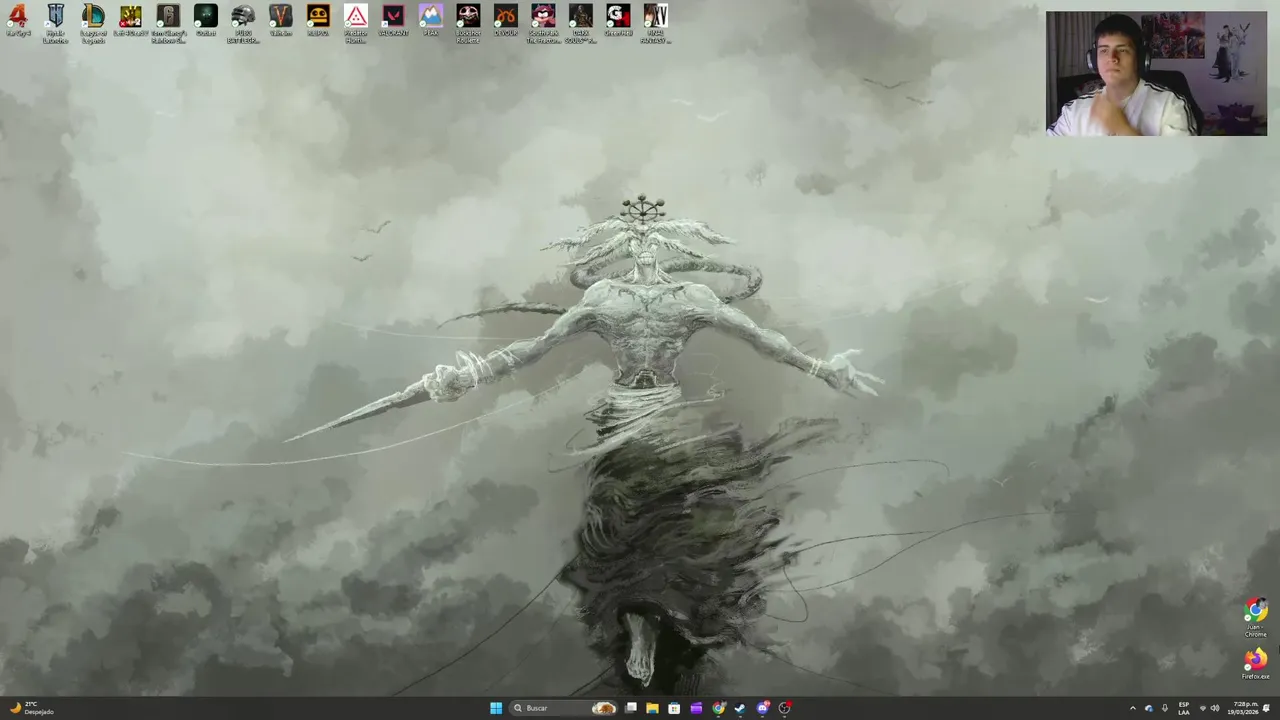
Task: Select the Buckshot Roulette icon
Action: coord(468,23)
